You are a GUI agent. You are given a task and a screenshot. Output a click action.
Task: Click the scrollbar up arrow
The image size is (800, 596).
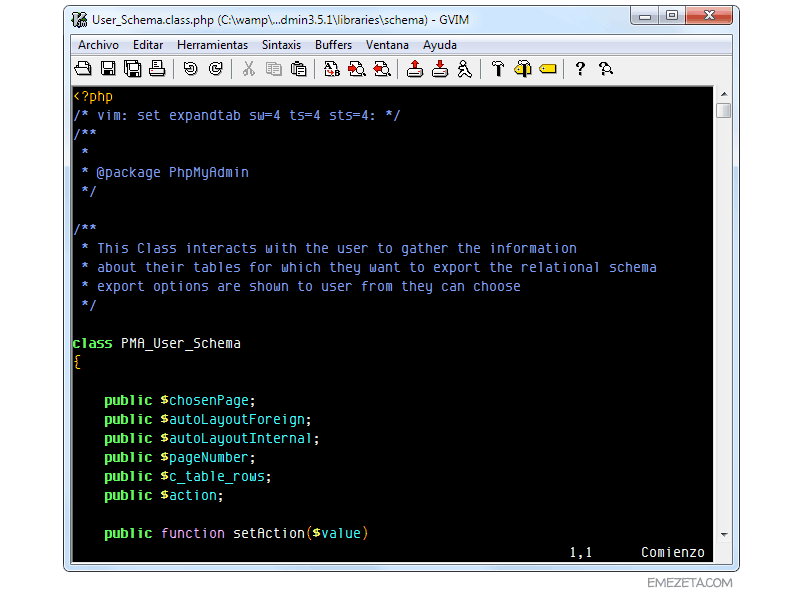(x=723, y=94)
